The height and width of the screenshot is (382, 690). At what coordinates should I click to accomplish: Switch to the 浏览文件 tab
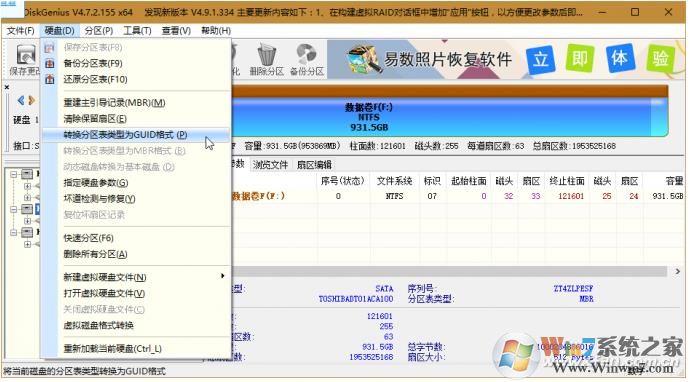click(270, 165)
